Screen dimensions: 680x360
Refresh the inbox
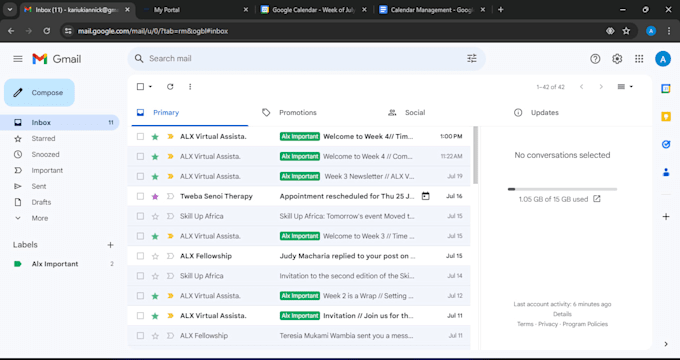pyautogui.click(x=170, y=87)
